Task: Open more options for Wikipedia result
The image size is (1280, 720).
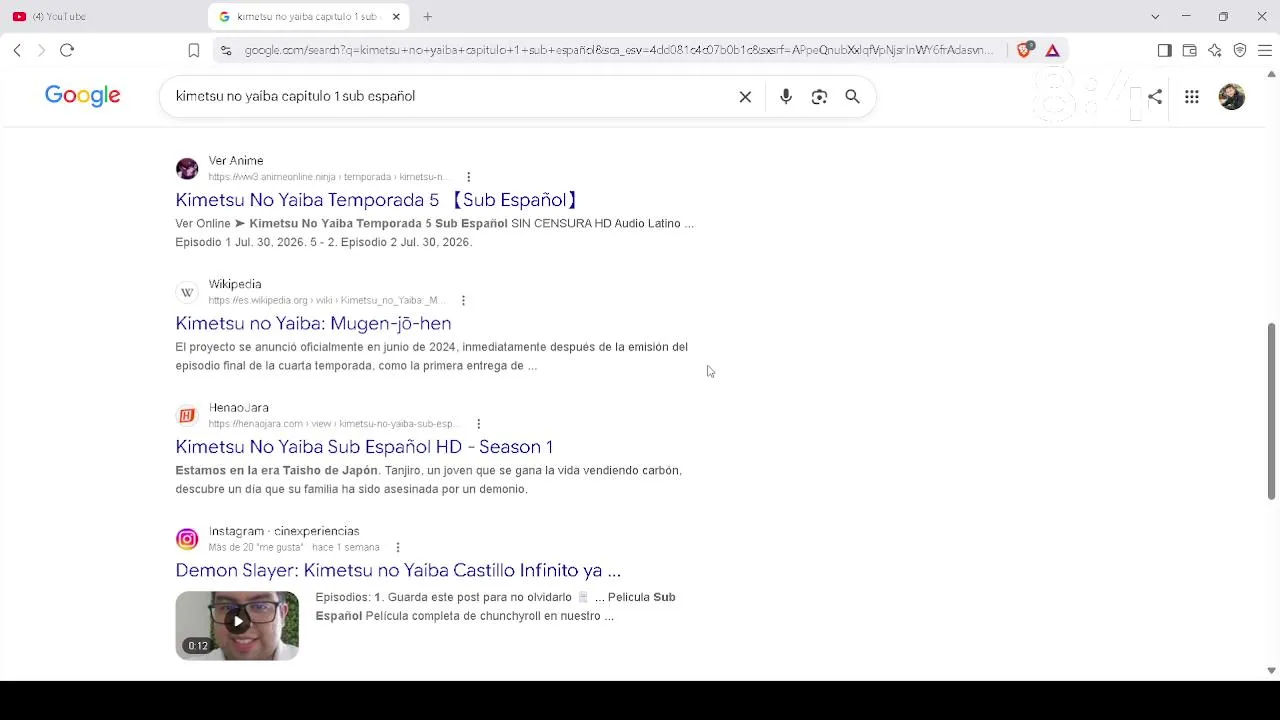Action: pos(463,300)
